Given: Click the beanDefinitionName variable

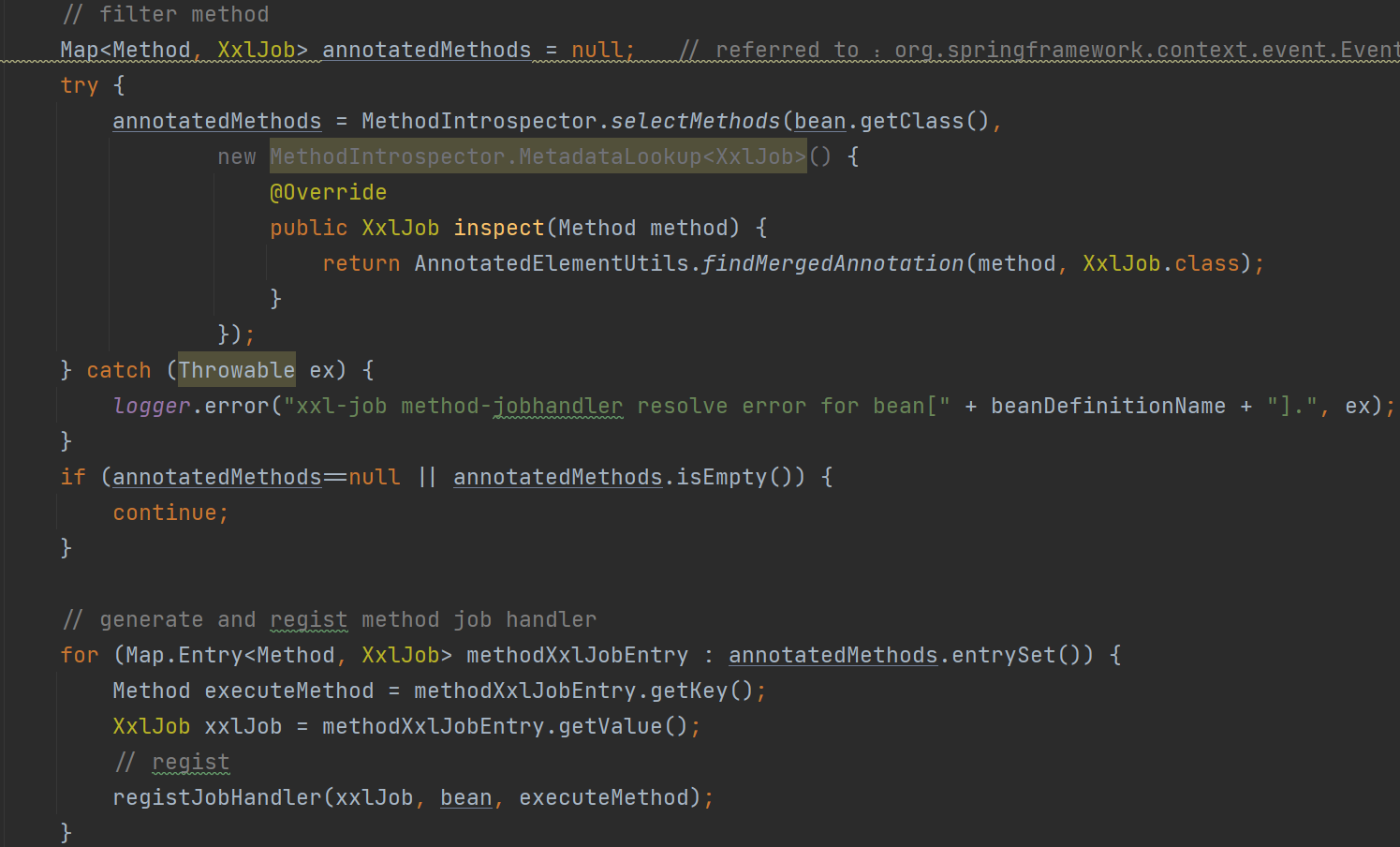Looking at the screenshot, I should point(1108,406).
